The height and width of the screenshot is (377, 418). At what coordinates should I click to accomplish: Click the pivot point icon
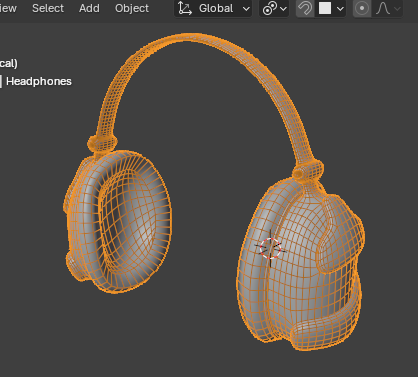(269, 9)
